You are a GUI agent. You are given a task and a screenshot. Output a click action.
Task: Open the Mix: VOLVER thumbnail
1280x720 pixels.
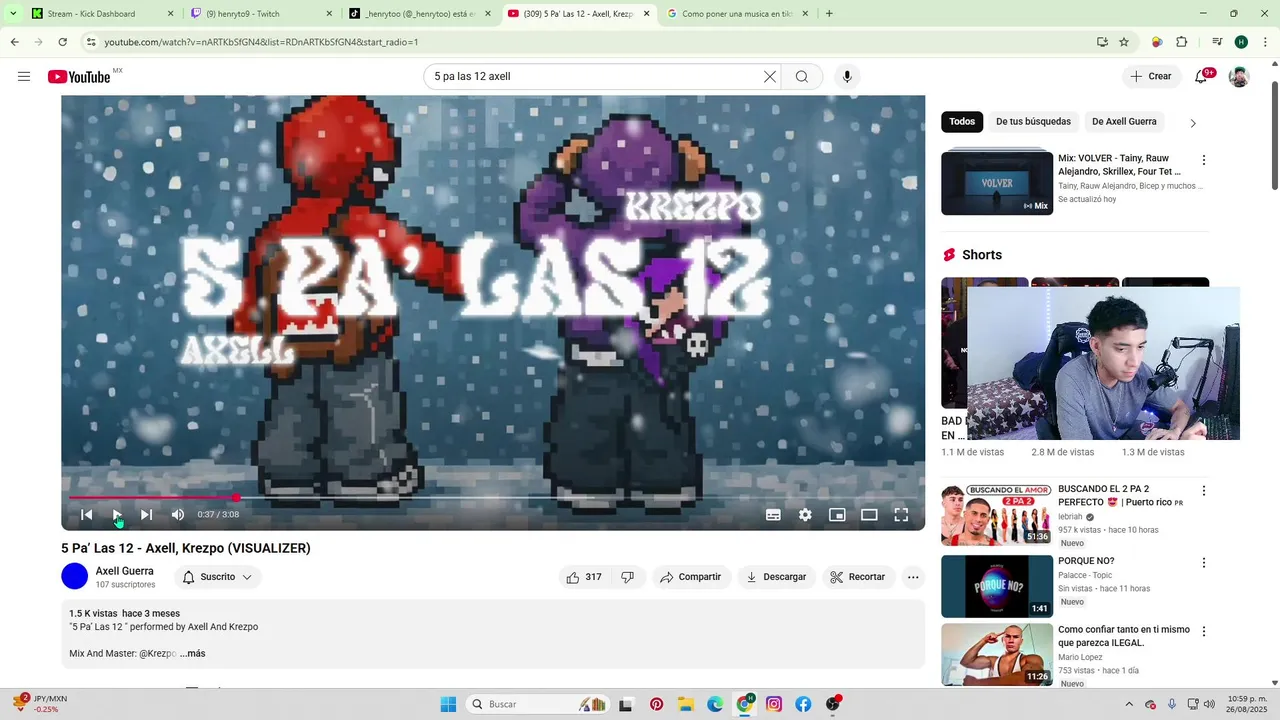point(997,184)
